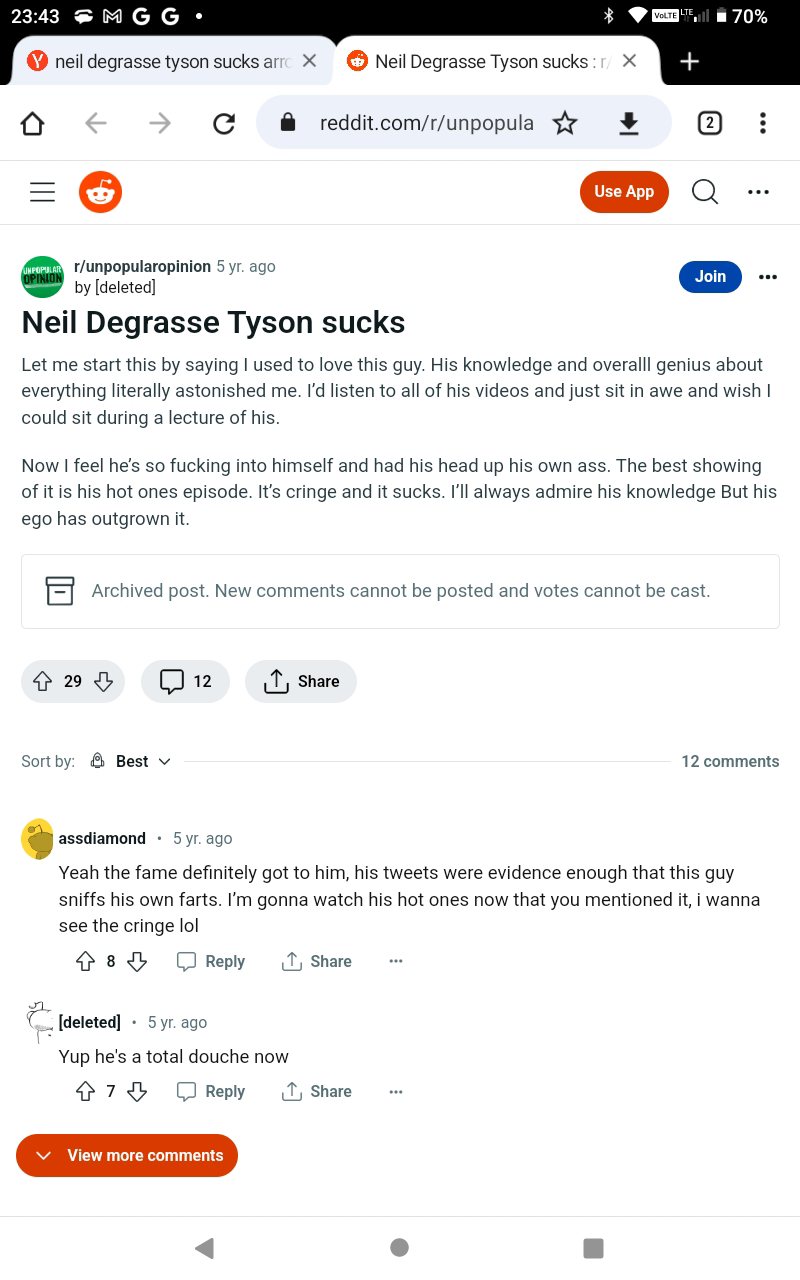
Task: Upvote the post with 29 points
Action: 42,681
